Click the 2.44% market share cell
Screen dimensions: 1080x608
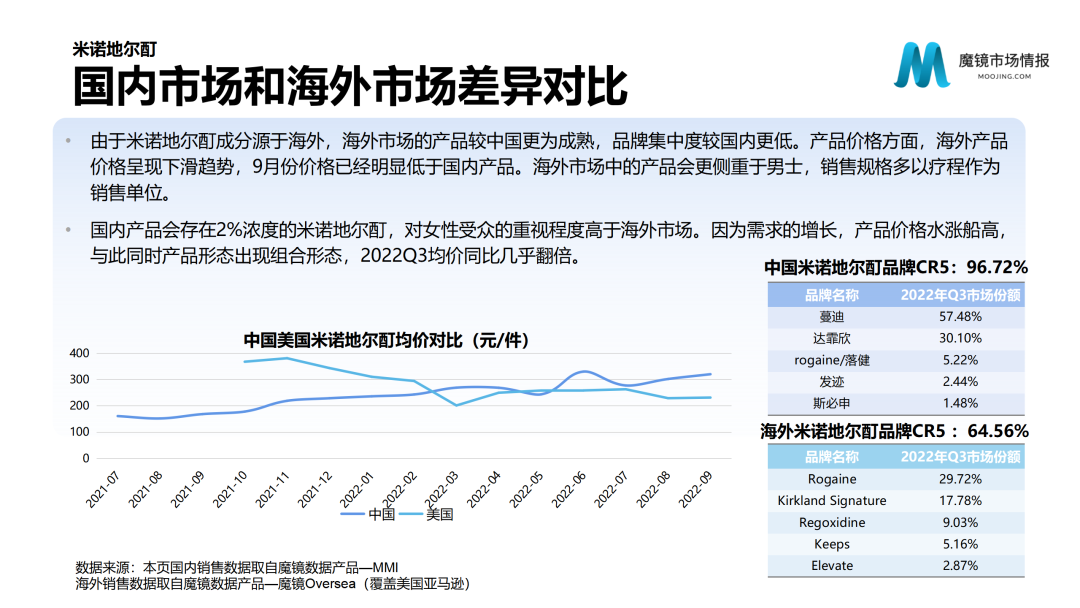coord(960,381)
